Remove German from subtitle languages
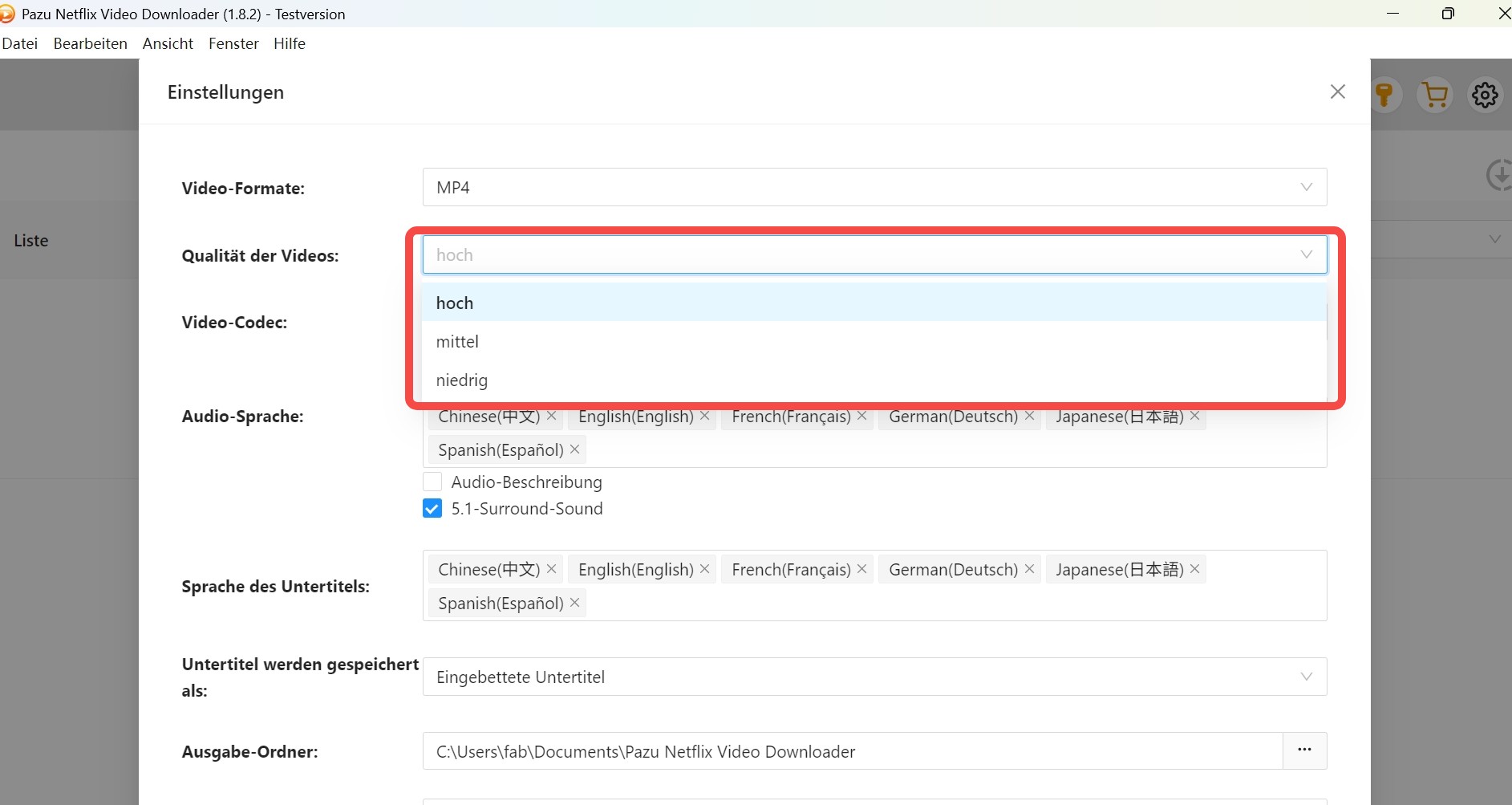 pyautogui.click(x=1029, y=569)
